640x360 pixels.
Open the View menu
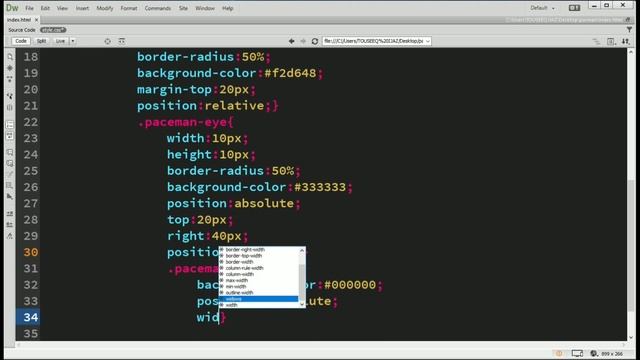[x=62, y=8]
